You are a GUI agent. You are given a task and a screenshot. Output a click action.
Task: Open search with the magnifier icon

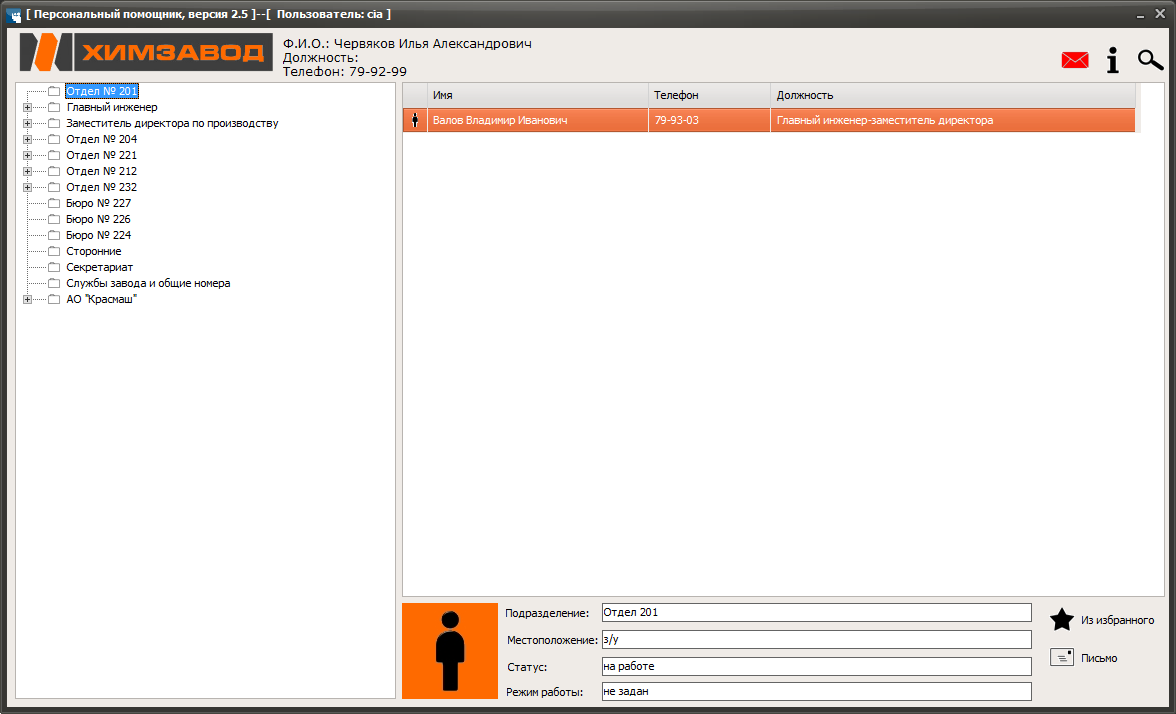tap(1150, 60)
